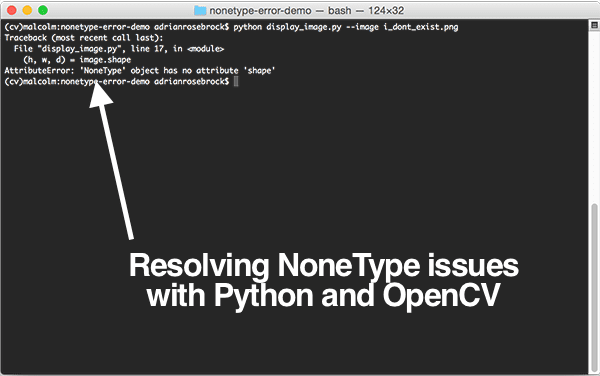Click the red close window button
The width and height of the screenshot is (600, 376).
click(x=11, y=10)
